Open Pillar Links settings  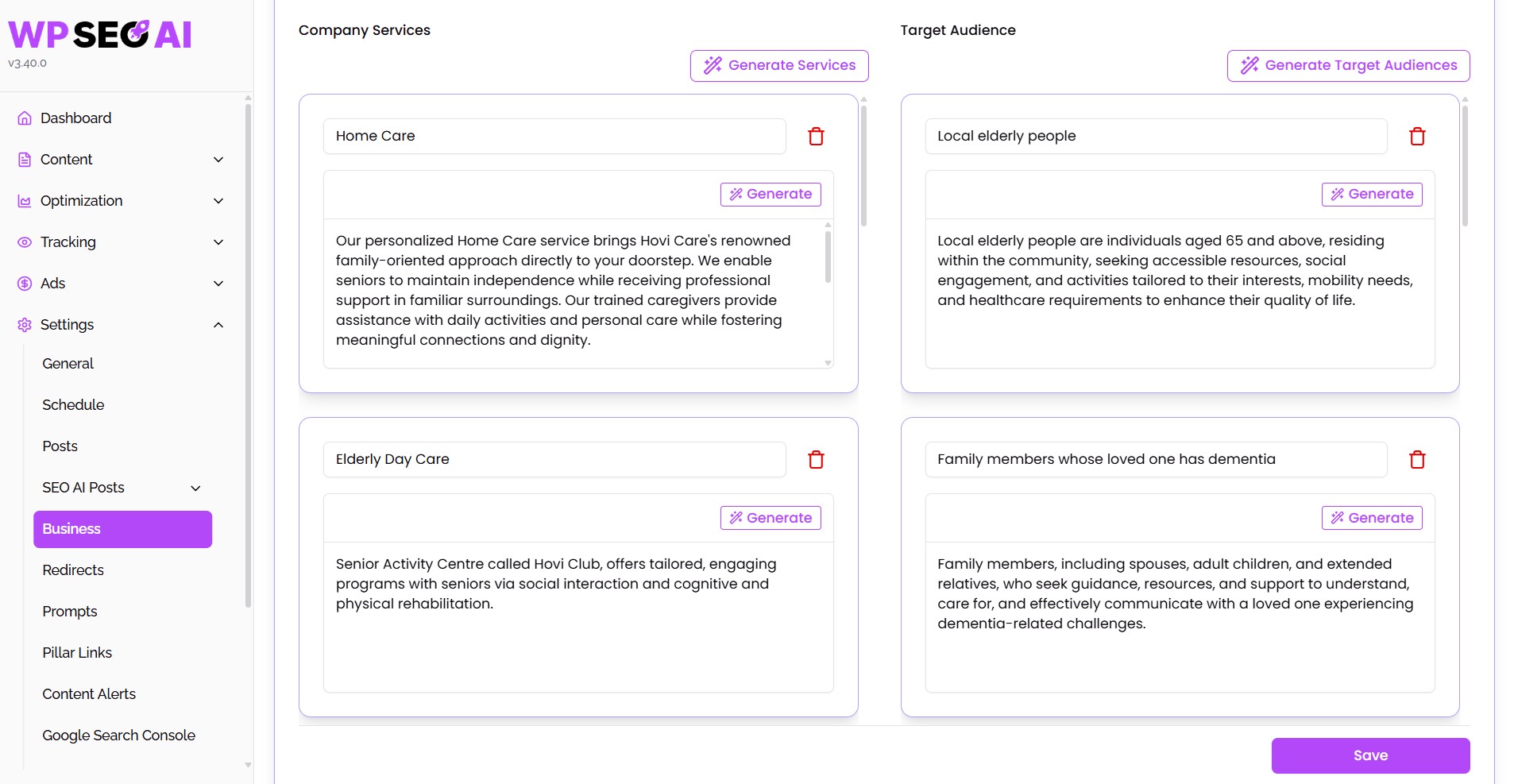[x=77, y=653]
